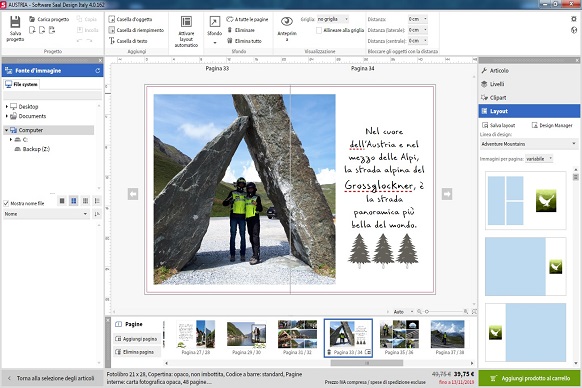The width and height of the screenshot is (582, 388).
Task: Open Design Manager
Action: pyautogui.click(x=552, y=125)
